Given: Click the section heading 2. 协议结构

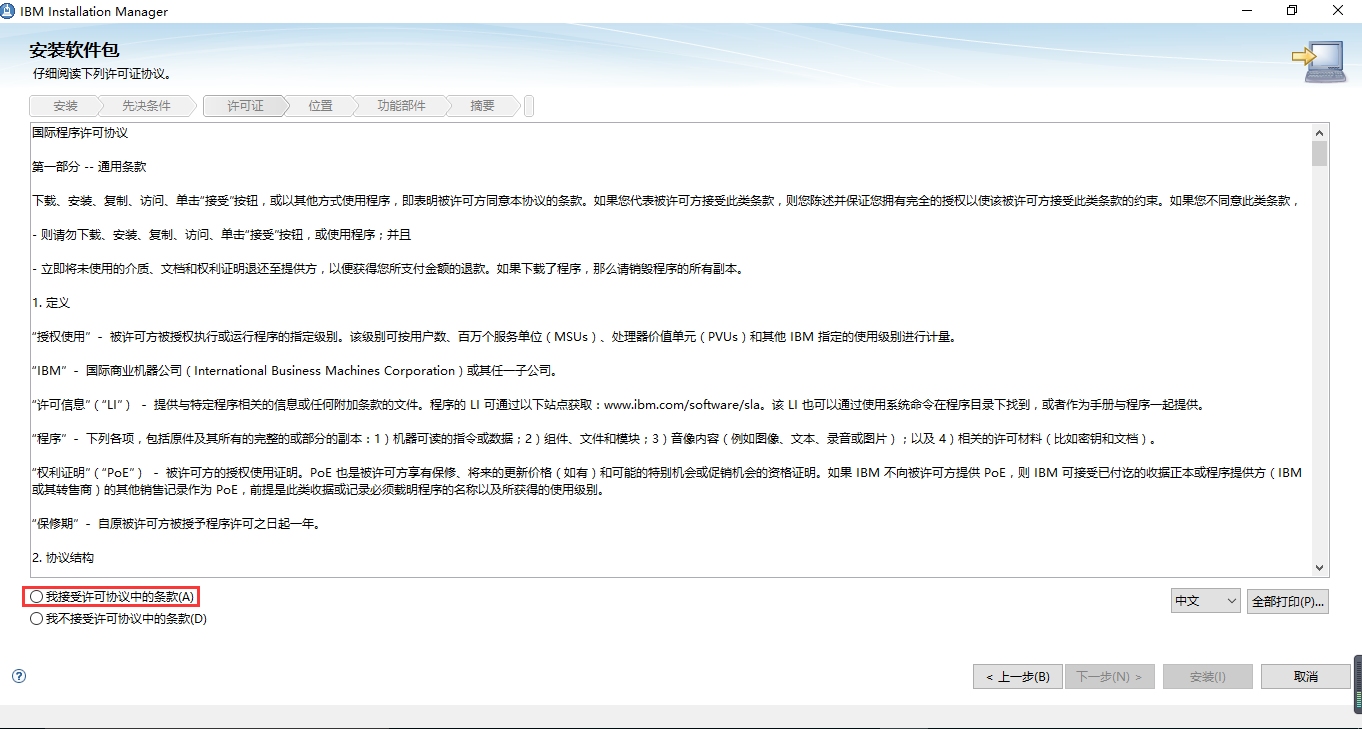Looking at the screenshot, I should [63, 557].
